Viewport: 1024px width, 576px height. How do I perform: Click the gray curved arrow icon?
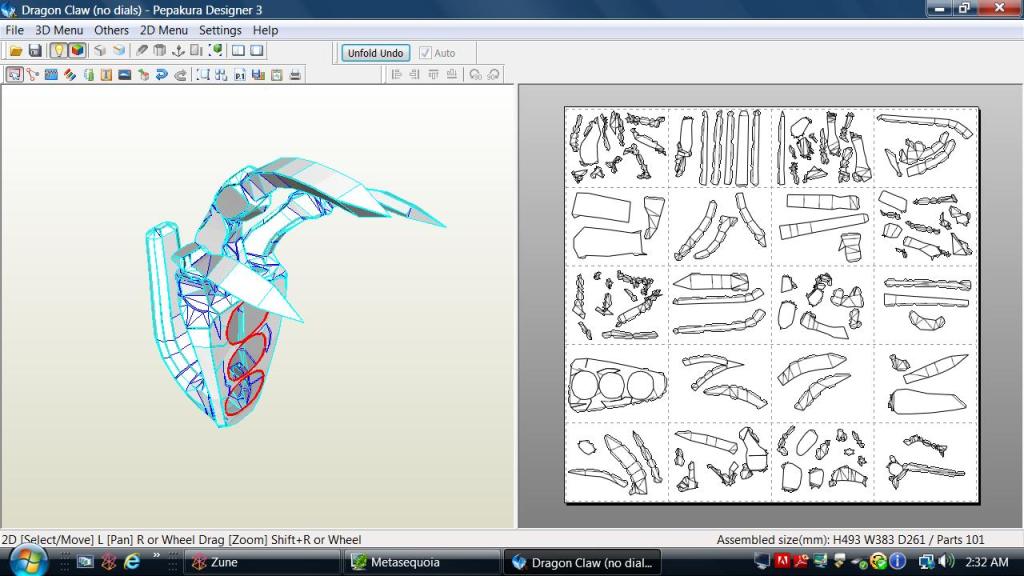point(180,74)
